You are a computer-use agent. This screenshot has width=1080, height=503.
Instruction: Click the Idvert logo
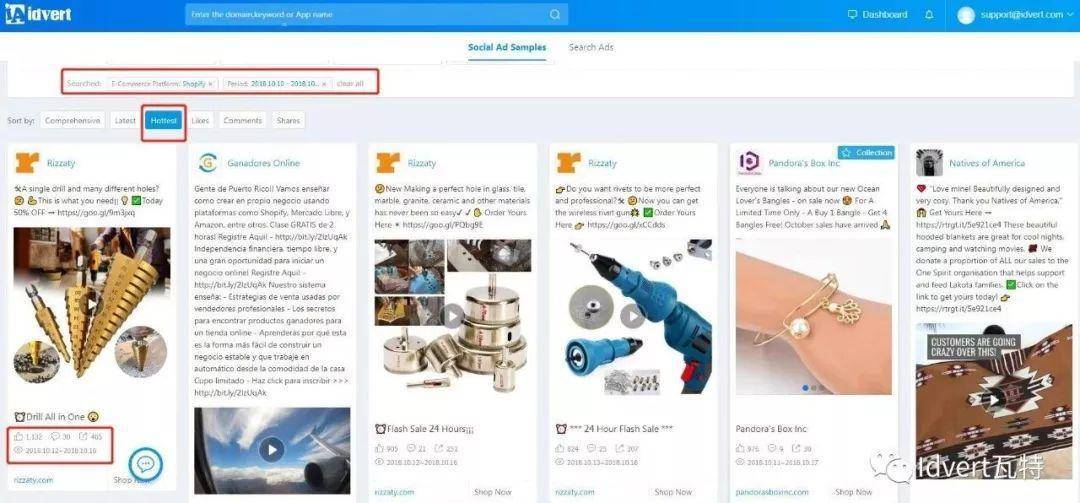click(38, 14)
